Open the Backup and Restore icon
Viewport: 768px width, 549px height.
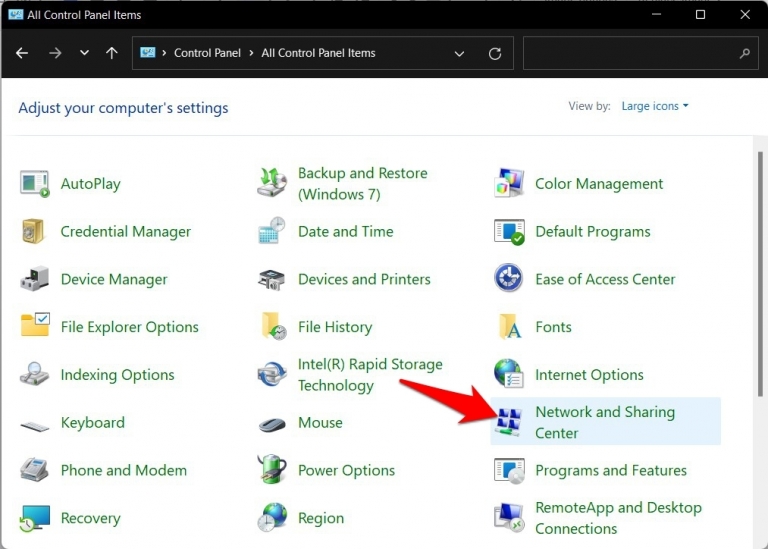click(272, 182)
